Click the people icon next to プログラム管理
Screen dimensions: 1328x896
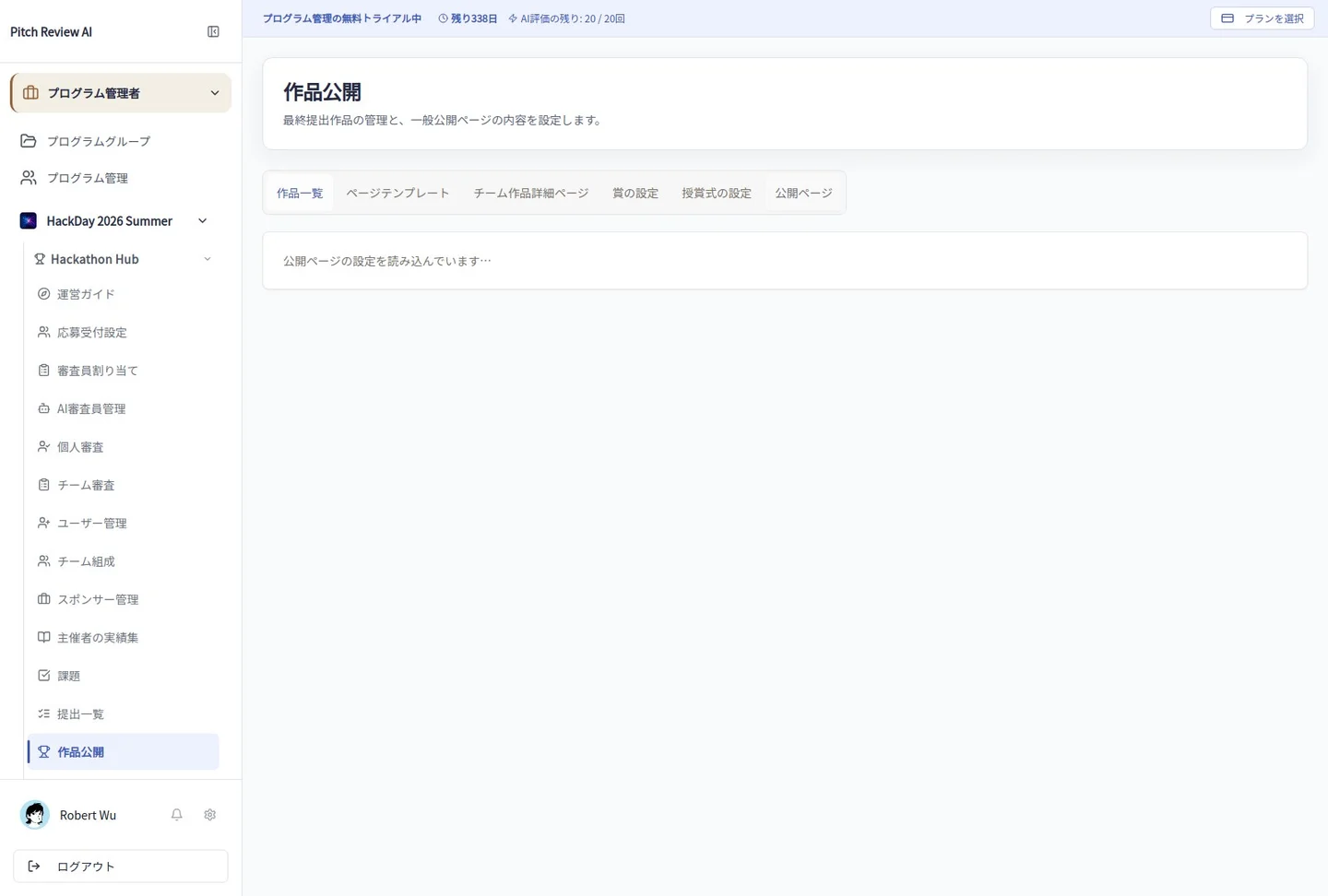(x=29, y=178)
